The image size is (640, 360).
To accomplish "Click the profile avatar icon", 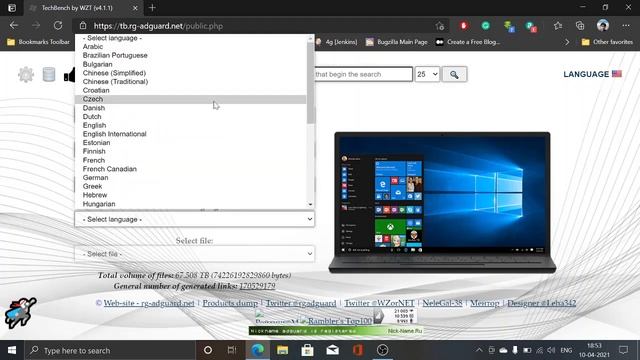I will tap(602, 25).
